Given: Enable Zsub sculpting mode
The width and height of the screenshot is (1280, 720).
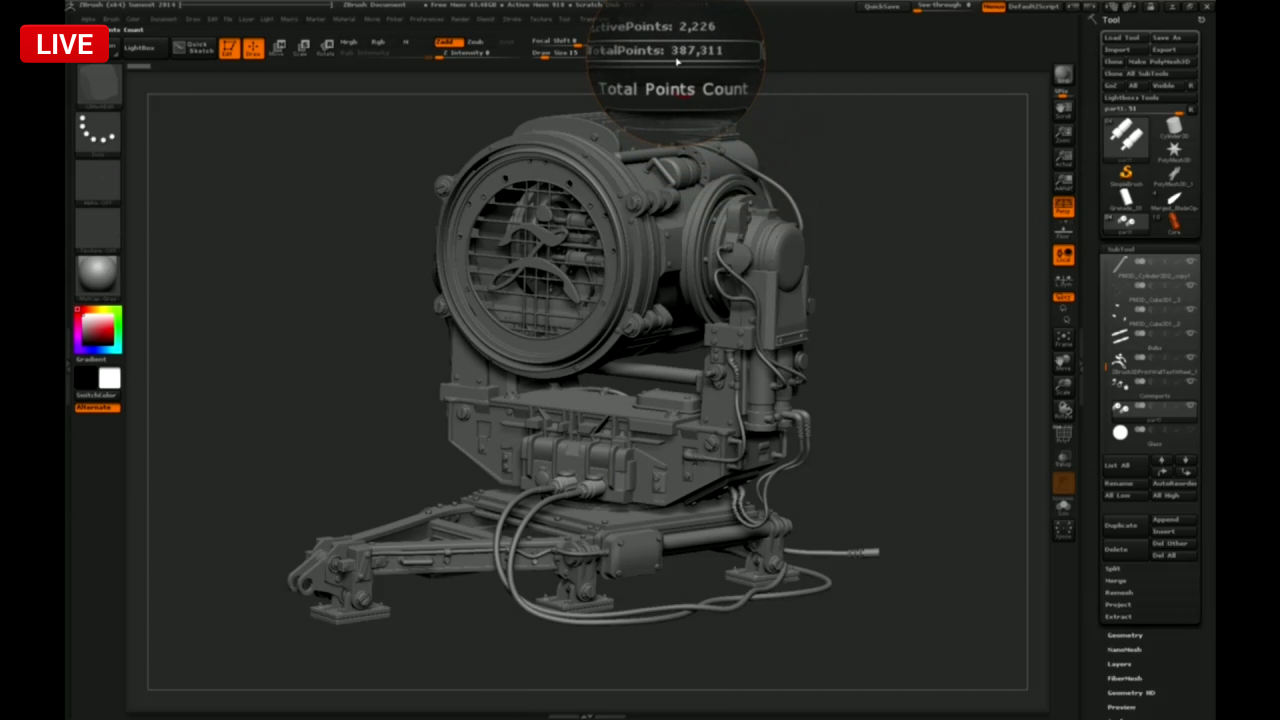Looking at the screenshot, I should (476, 42).
